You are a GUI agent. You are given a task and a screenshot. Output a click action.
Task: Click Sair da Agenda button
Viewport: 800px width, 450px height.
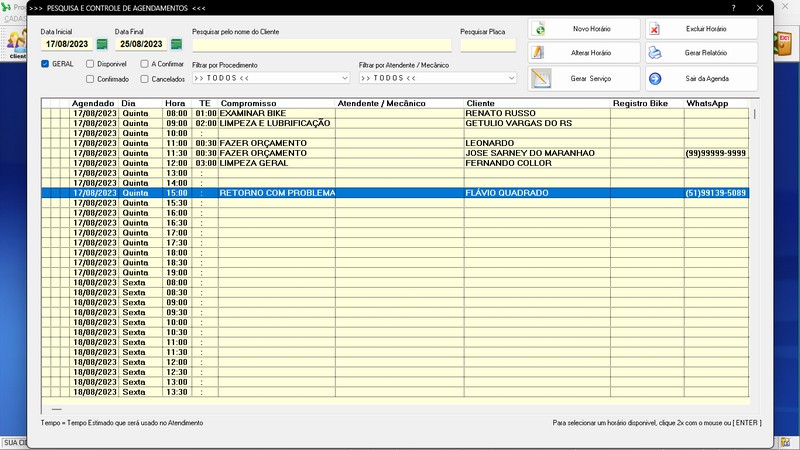point(702,79)
